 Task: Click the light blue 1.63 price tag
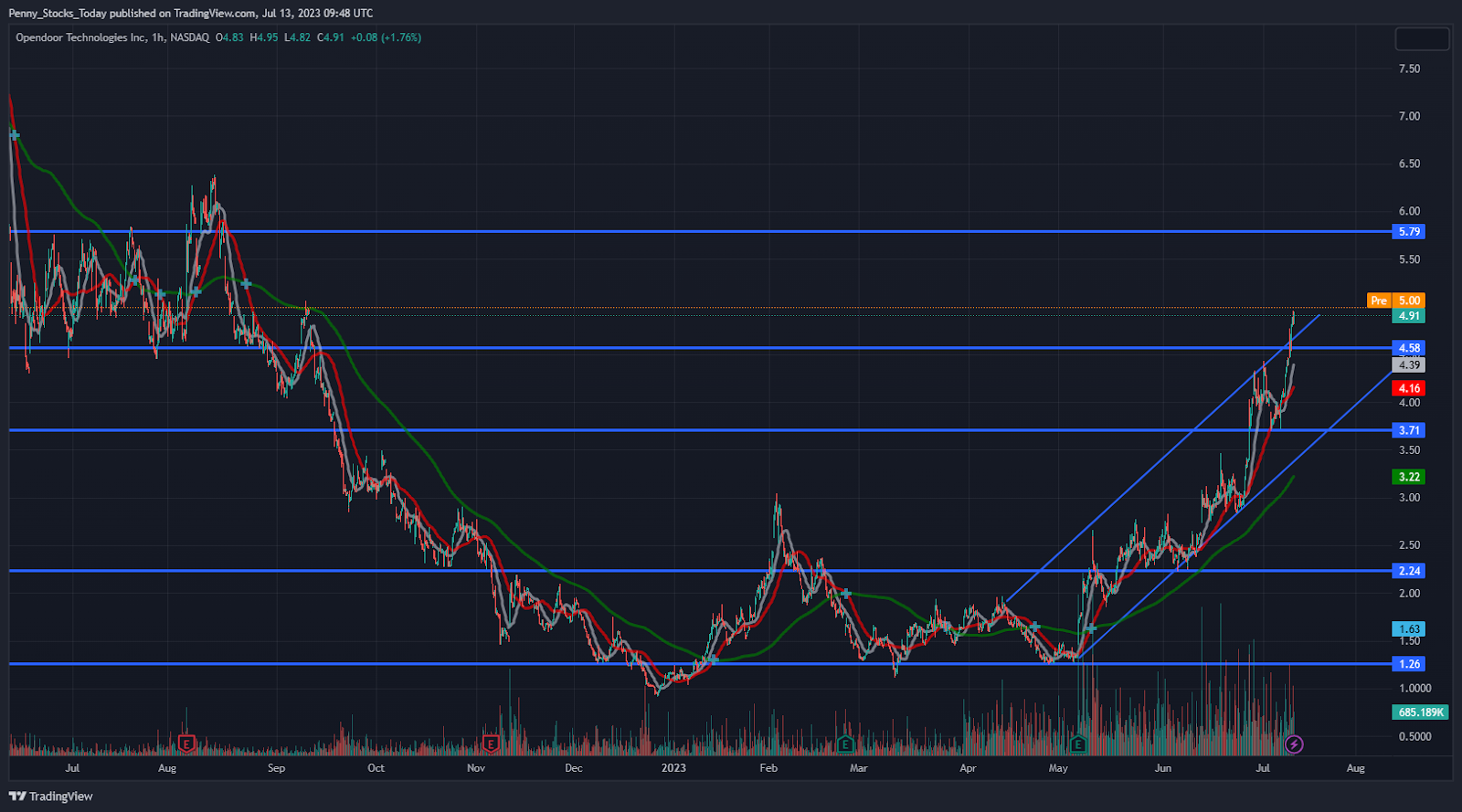1409,629
